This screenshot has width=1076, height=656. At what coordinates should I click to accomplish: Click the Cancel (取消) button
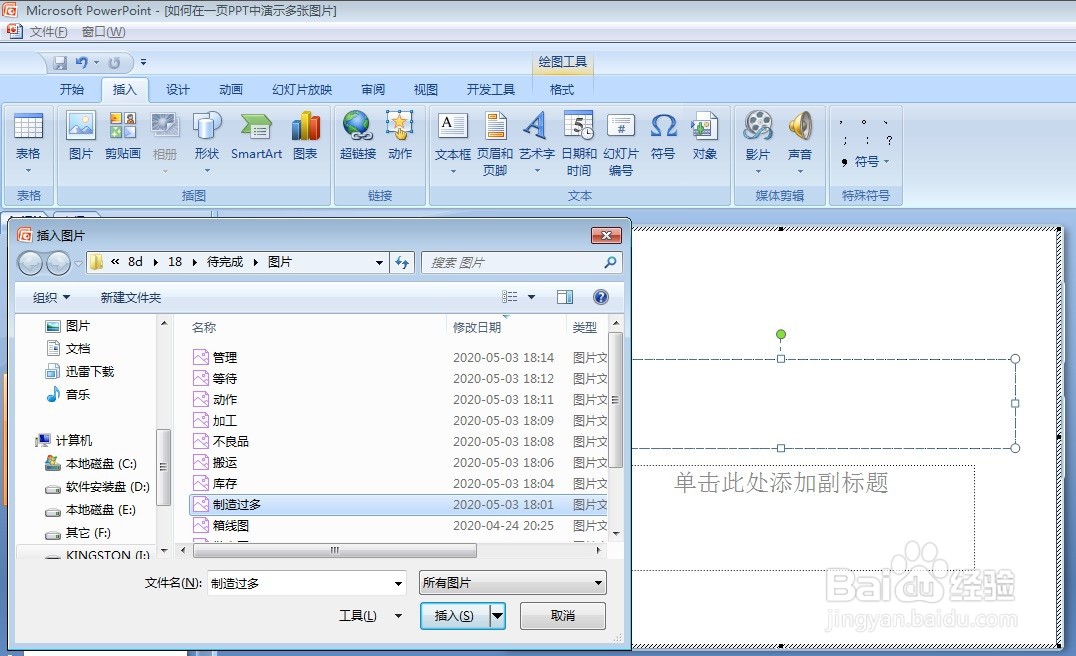[563, 616]
